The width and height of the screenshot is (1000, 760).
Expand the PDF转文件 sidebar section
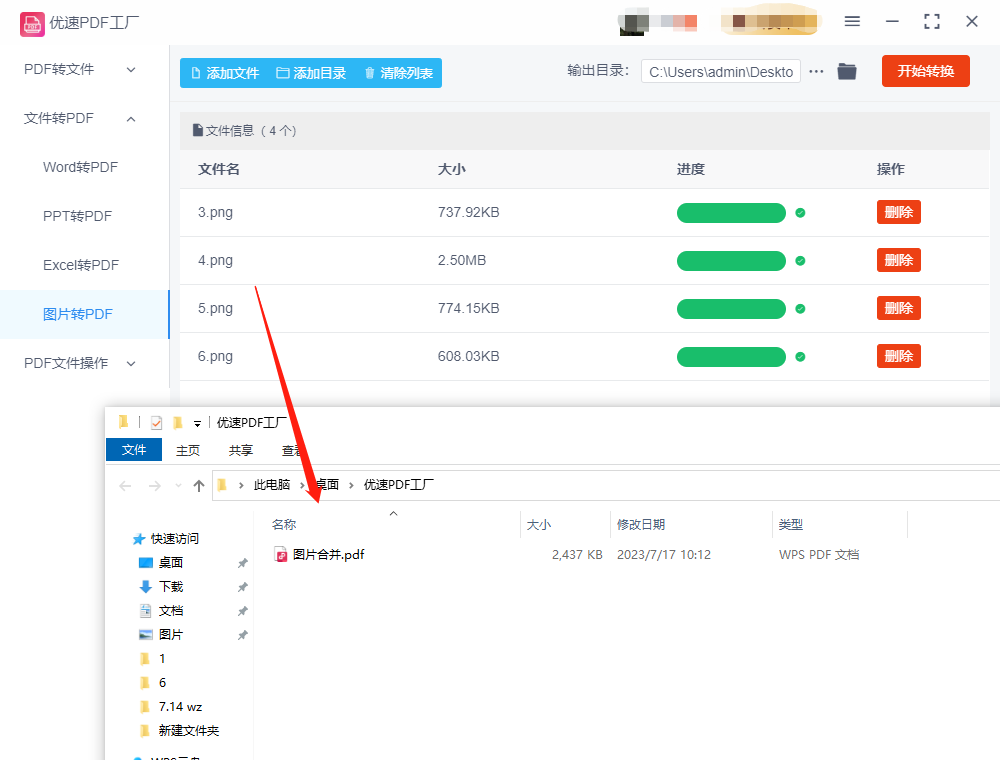tap(131, 69)
